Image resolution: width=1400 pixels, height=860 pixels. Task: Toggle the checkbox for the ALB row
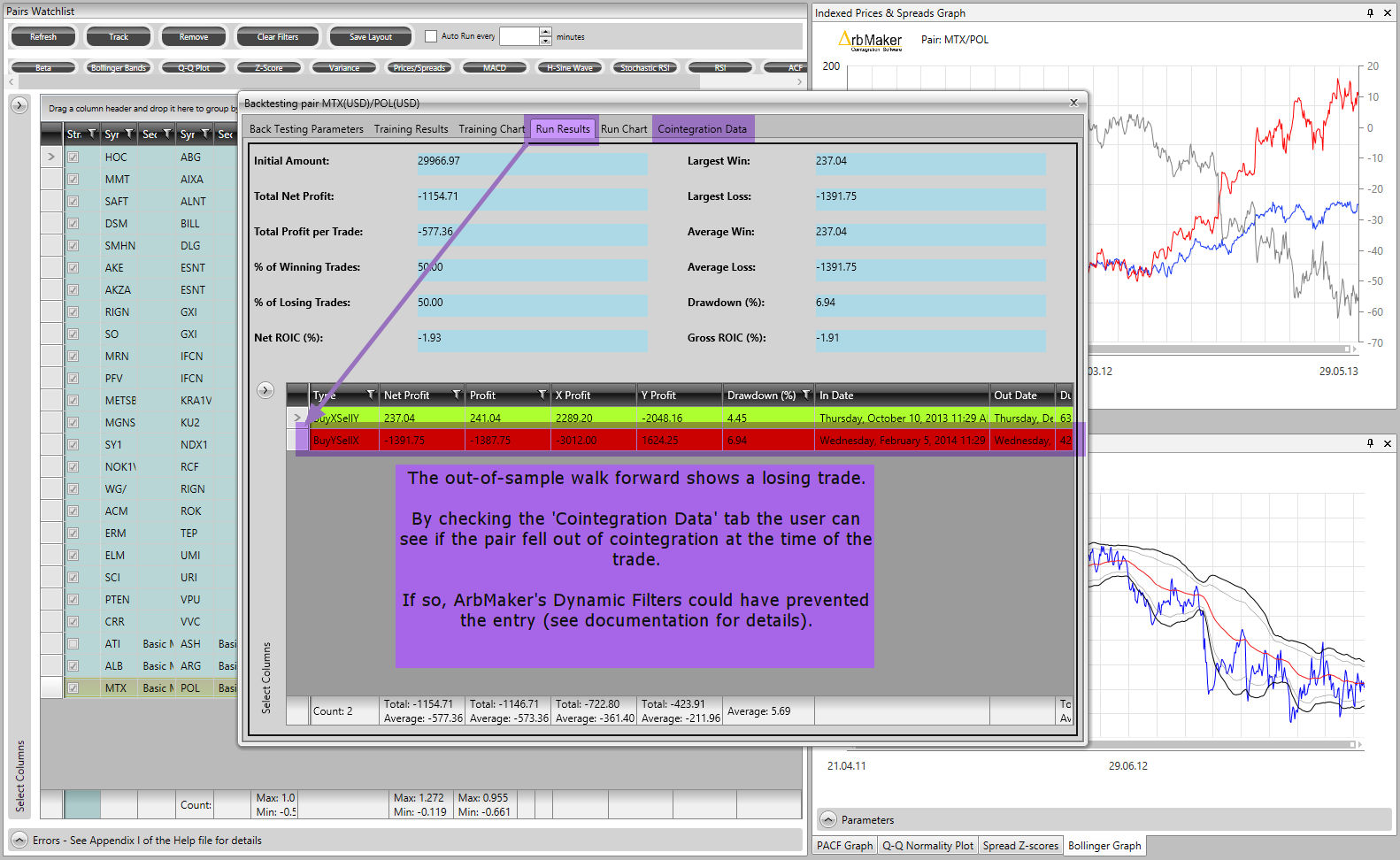point(73,665)
